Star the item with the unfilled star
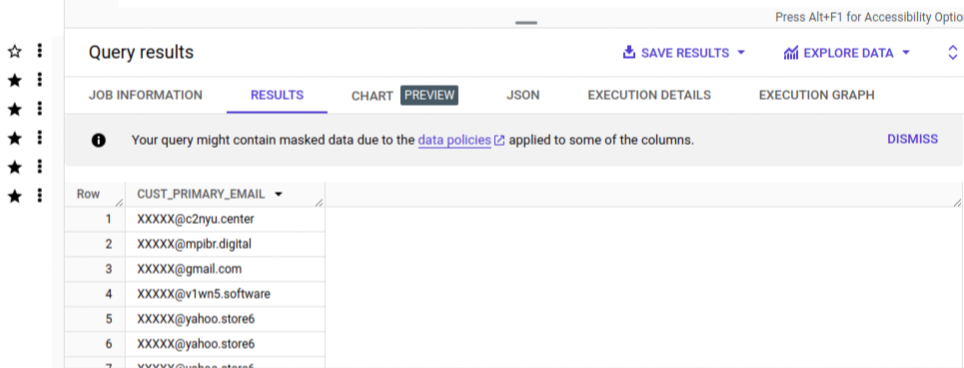 [15, 52]
